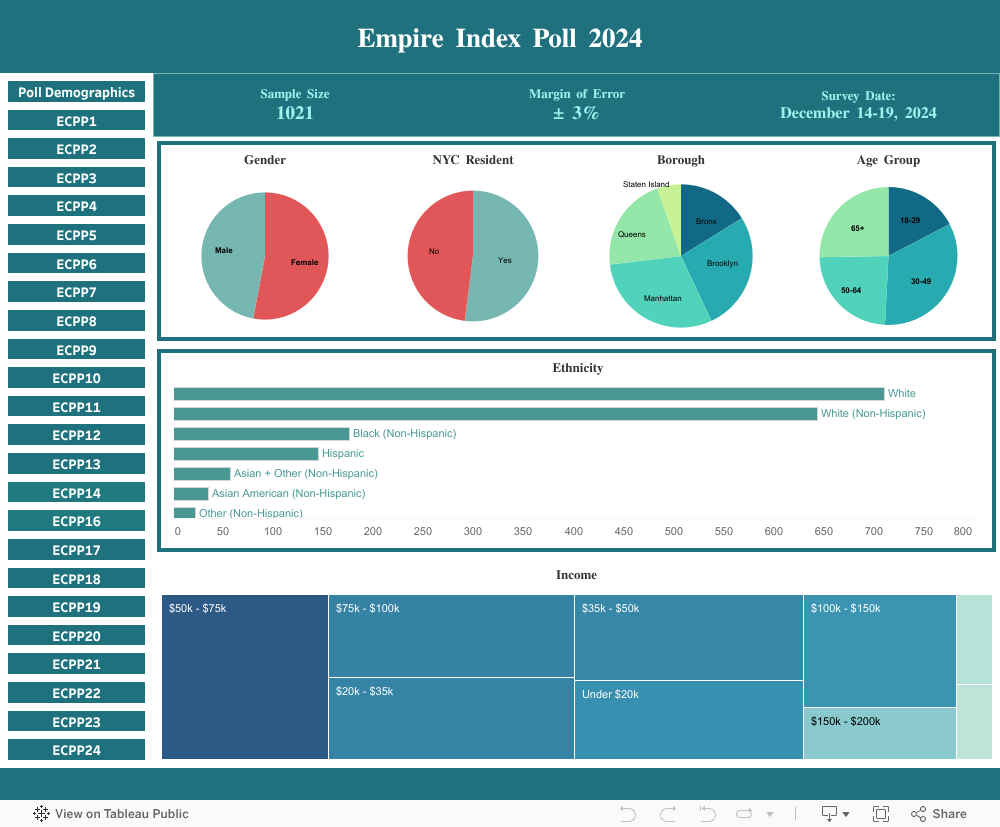Click the Redo arrow icon
Viewport: 1000px width, 827px height.
coord(668,814)
